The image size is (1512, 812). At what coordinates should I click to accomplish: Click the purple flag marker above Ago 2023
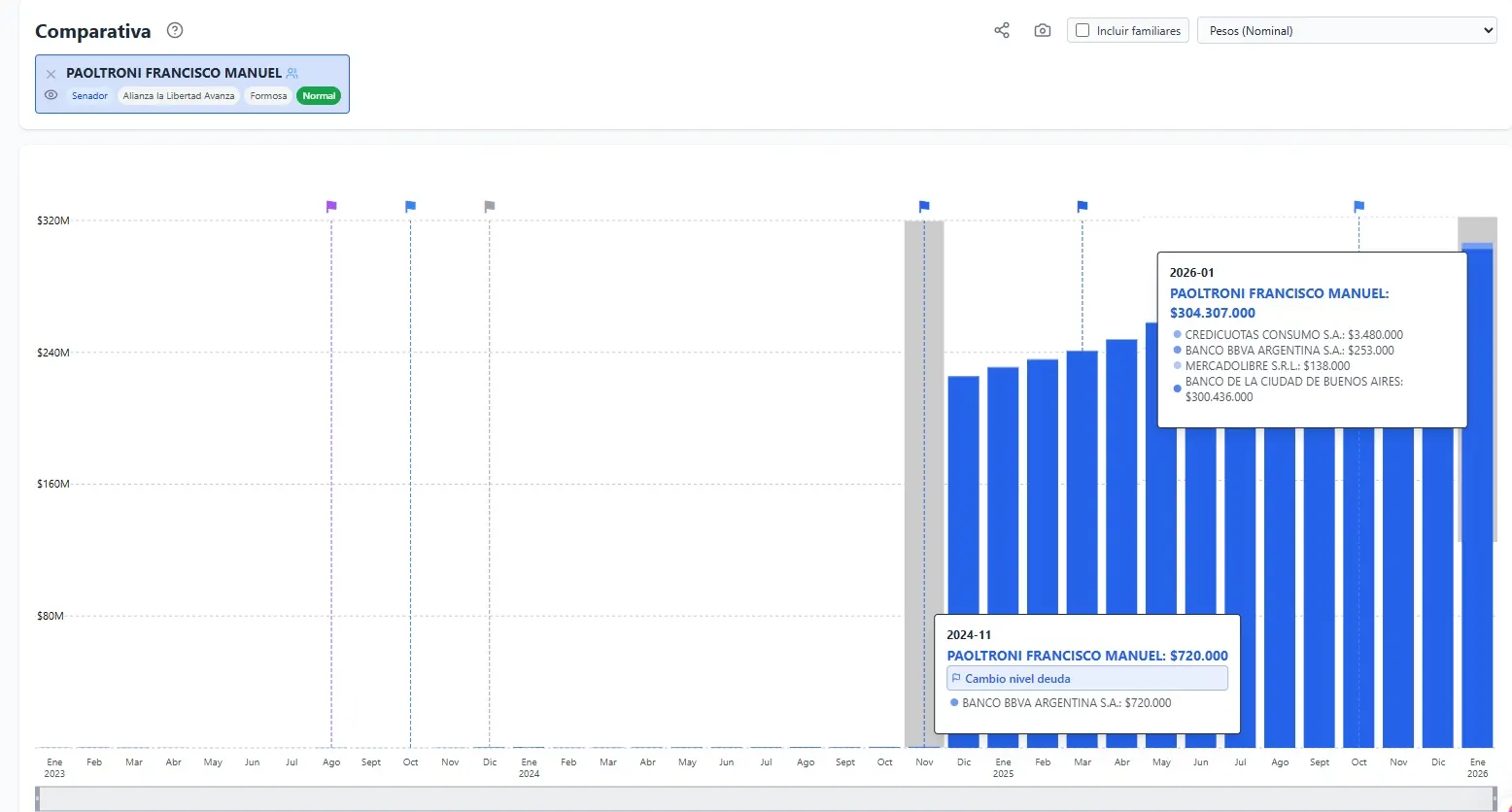[x=331, y=206]
